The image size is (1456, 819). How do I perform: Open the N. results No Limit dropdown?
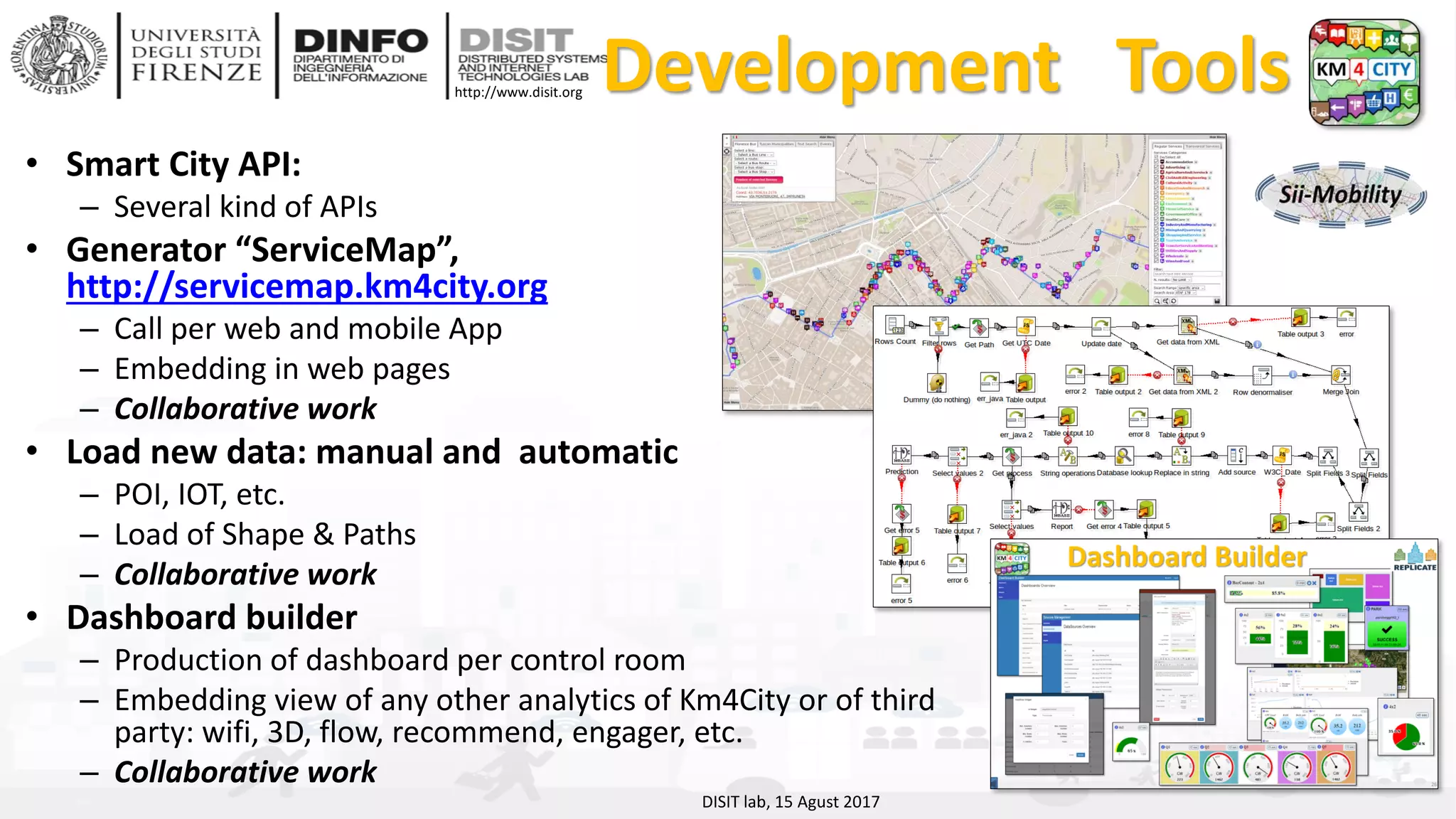pyautogui.click(x=1182, y=280)
